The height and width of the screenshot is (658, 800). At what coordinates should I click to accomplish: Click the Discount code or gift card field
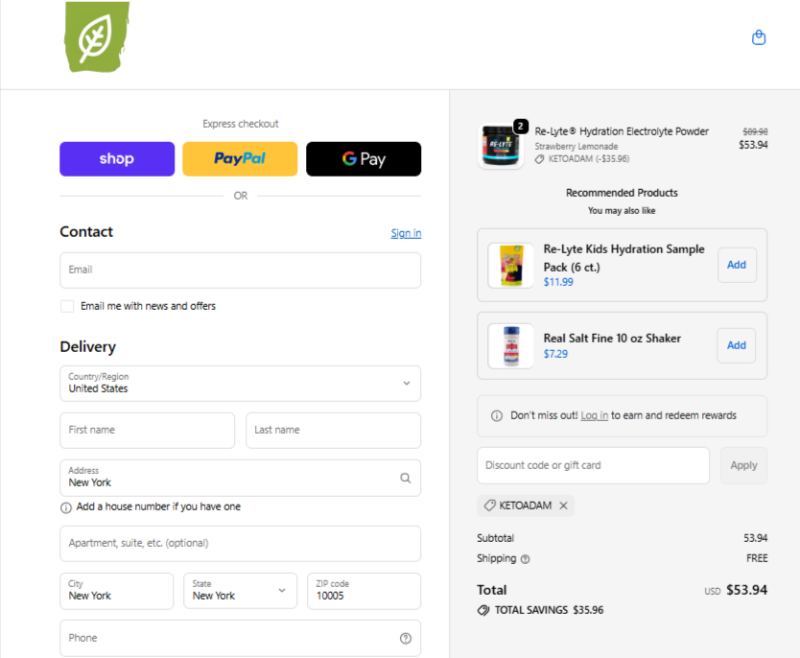[x=592, y=465]
